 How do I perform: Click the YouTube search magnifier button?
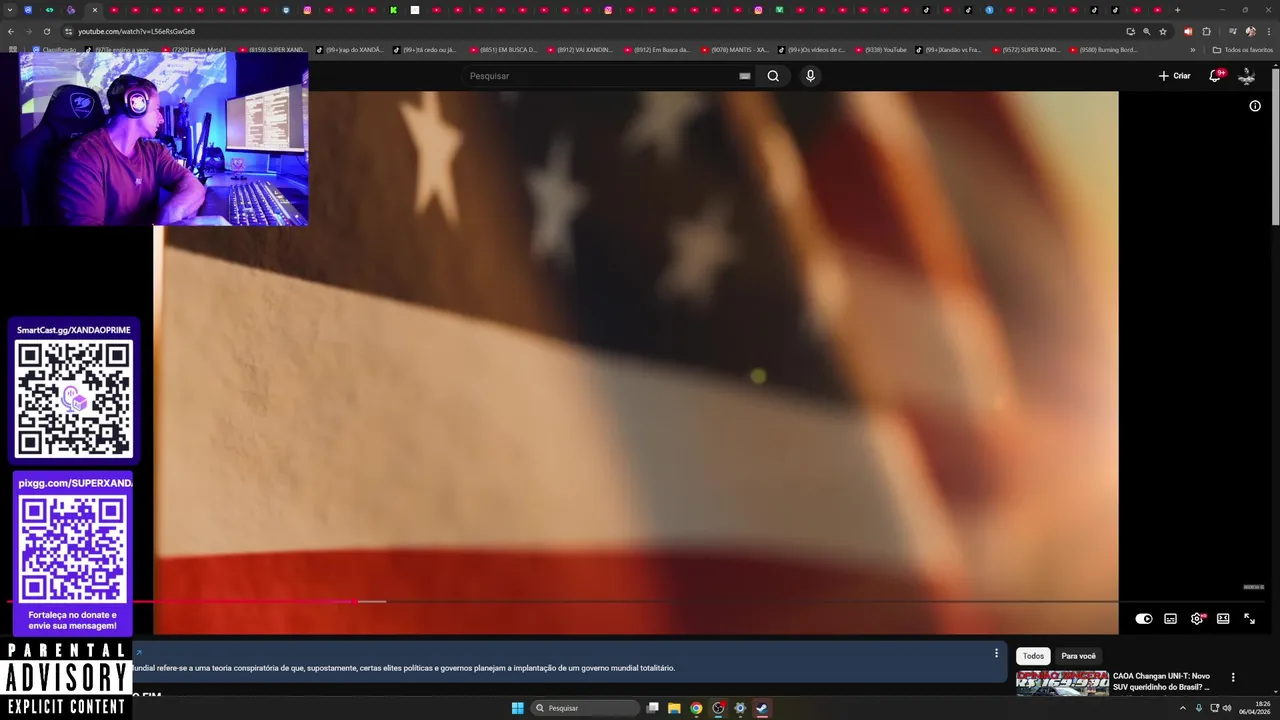coord(773,76)
